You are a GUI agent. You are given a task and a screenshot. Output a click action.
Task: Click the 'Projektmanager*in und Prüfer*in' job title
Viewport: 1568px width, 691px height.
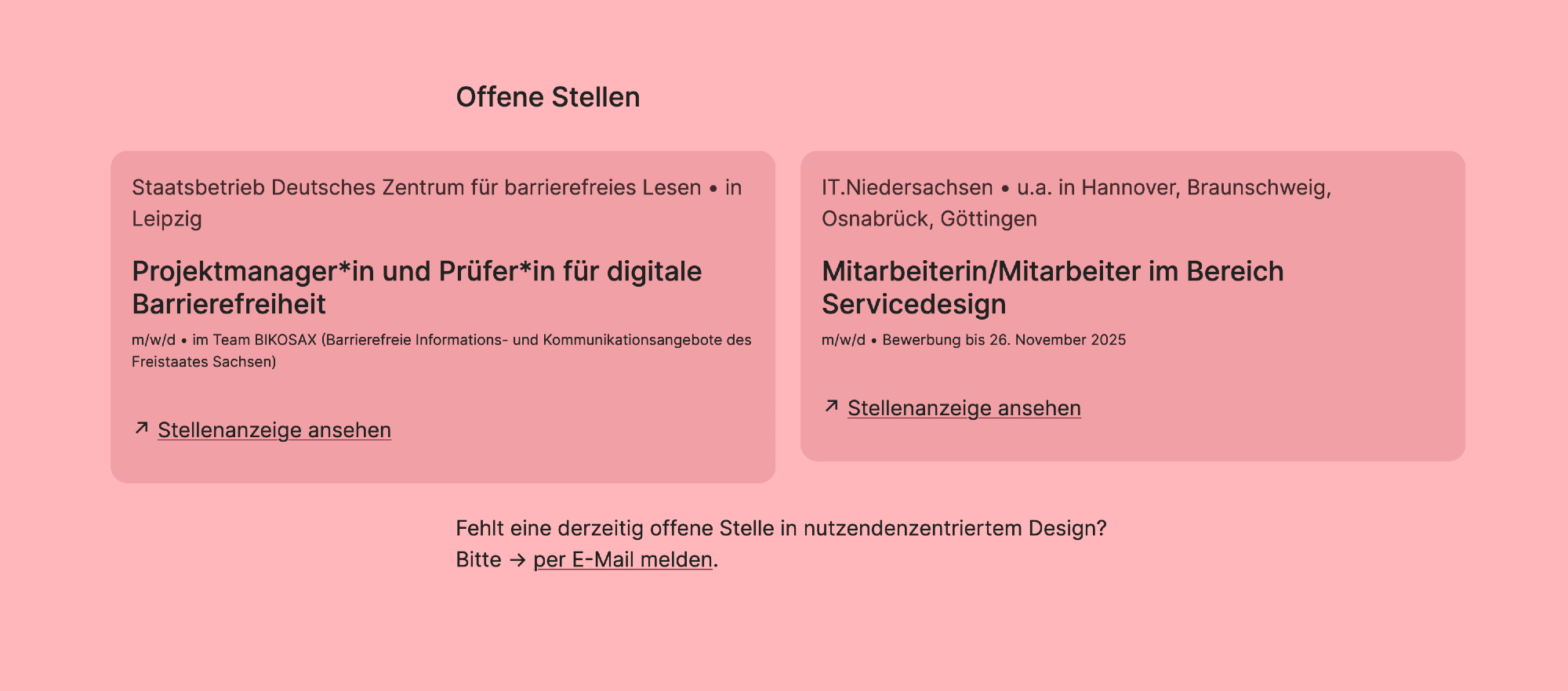click(417, 288)
